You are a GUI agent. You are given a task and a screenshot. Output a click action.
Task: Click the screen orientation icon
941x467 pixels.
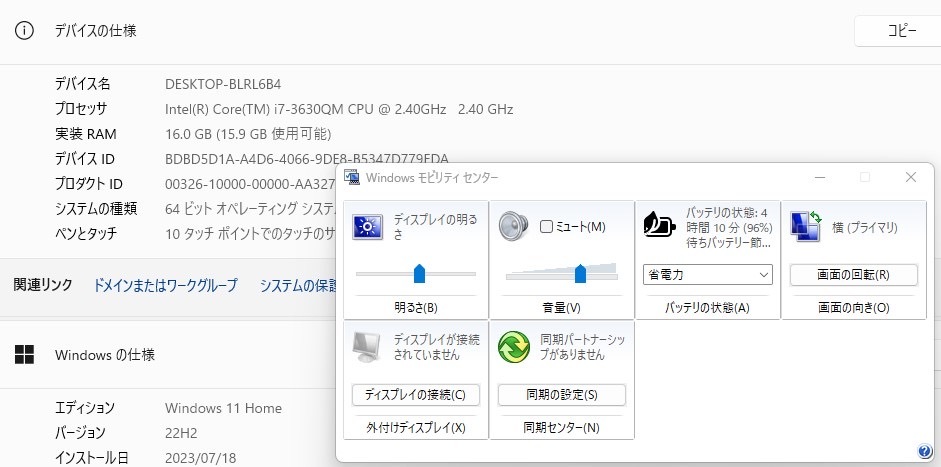(x=805, y=227)
